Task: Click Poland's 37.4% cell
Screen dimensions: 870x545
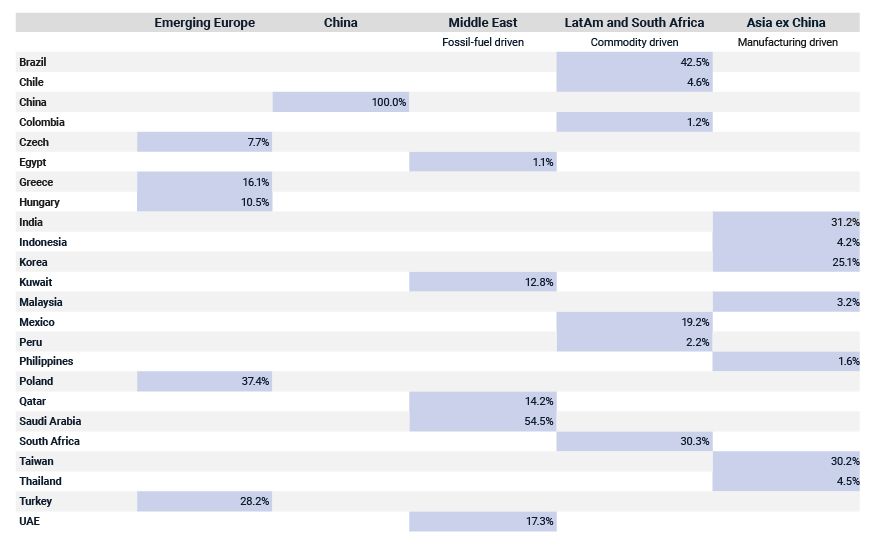Action: [205, 381]
